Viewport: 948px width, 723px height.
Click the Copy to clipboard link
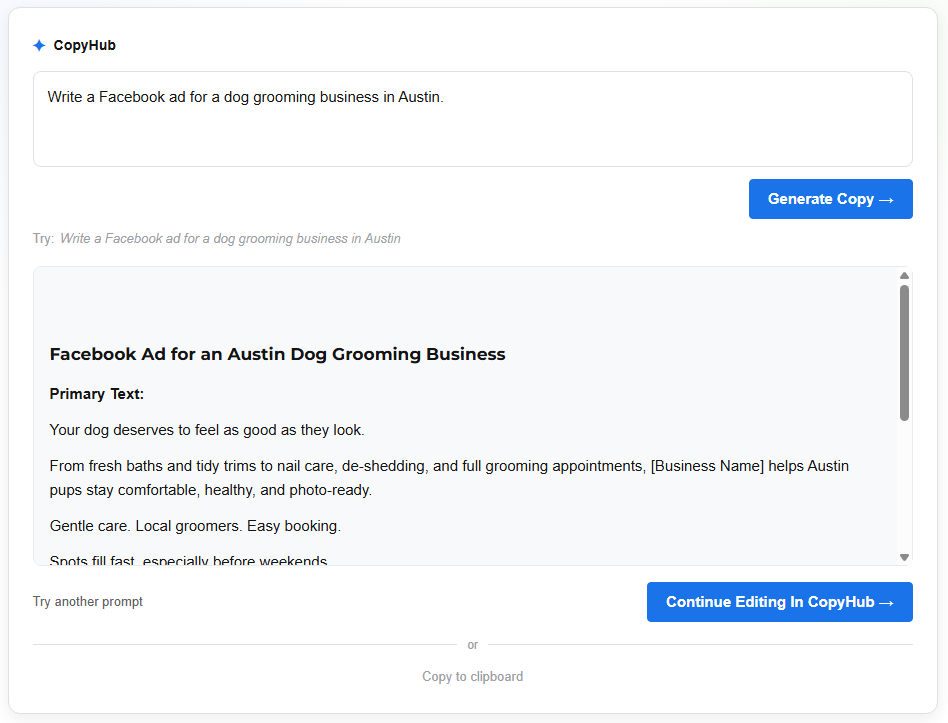[472, 676]
